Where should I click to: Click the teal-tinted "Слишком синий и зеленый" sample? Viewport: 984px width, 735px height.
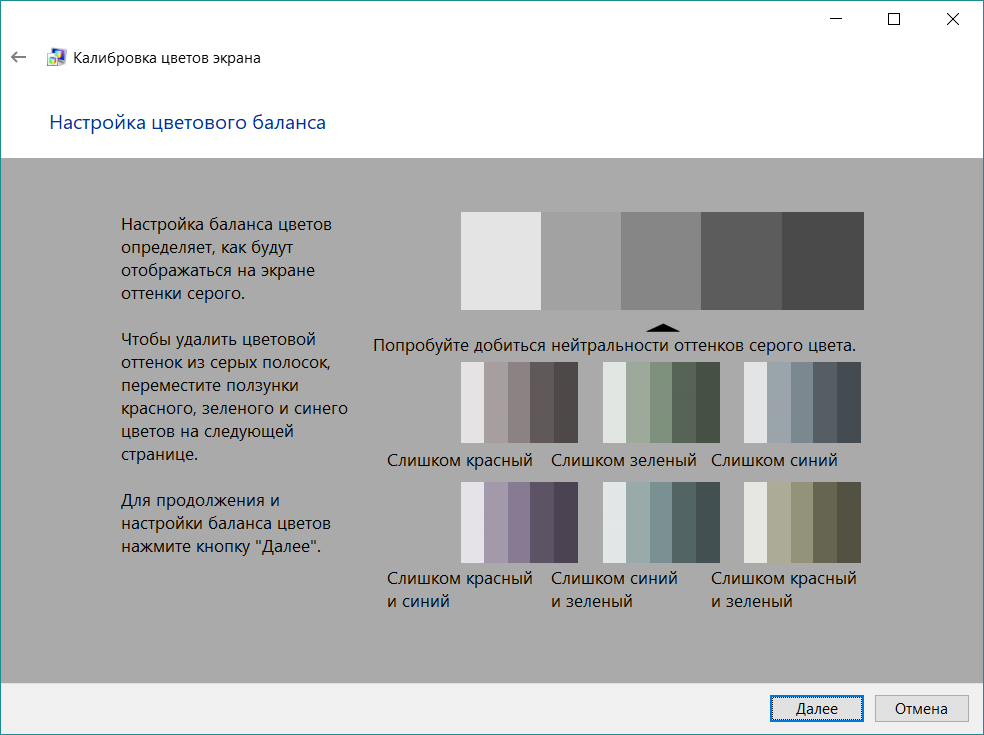point(661,522)
